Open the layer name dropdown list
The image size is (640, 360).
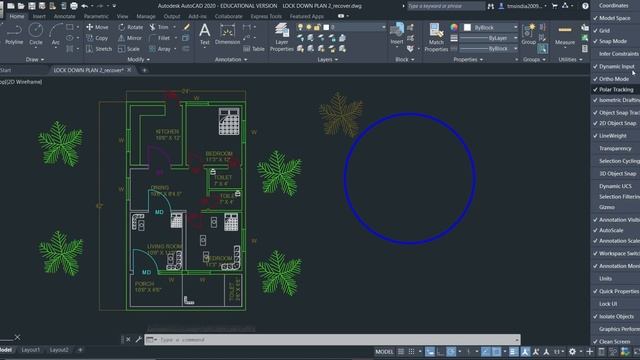(383, 27)
